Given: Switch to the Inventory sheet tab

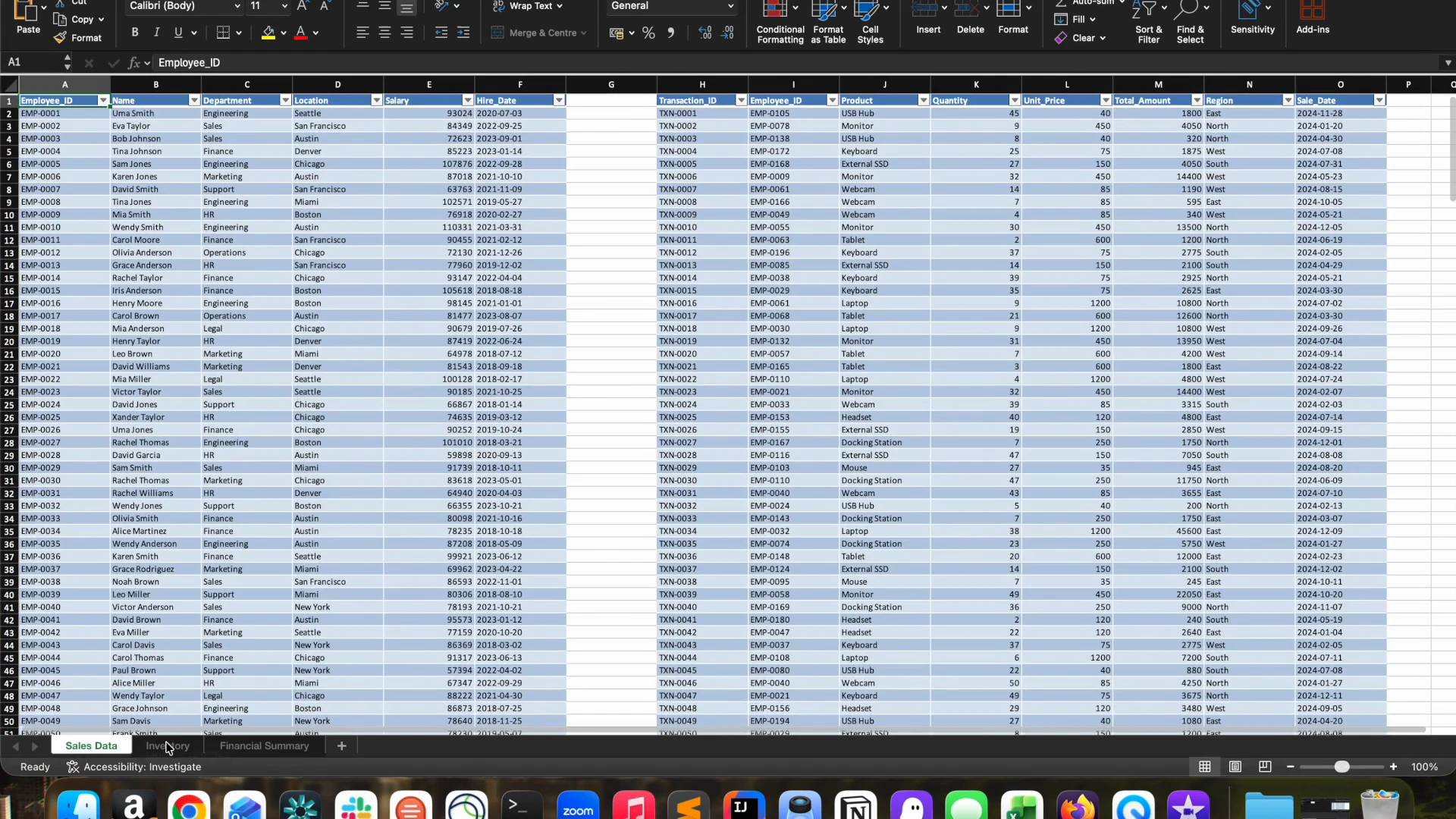Looking at the screenshot, I should tap(168, 745).
